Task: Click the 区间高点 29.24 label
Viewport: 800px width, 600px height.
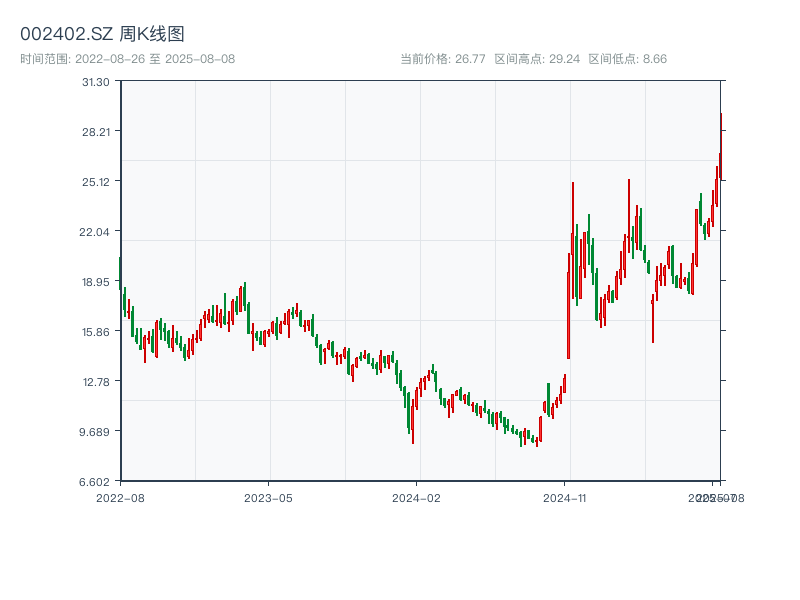Action: [537, 59]
